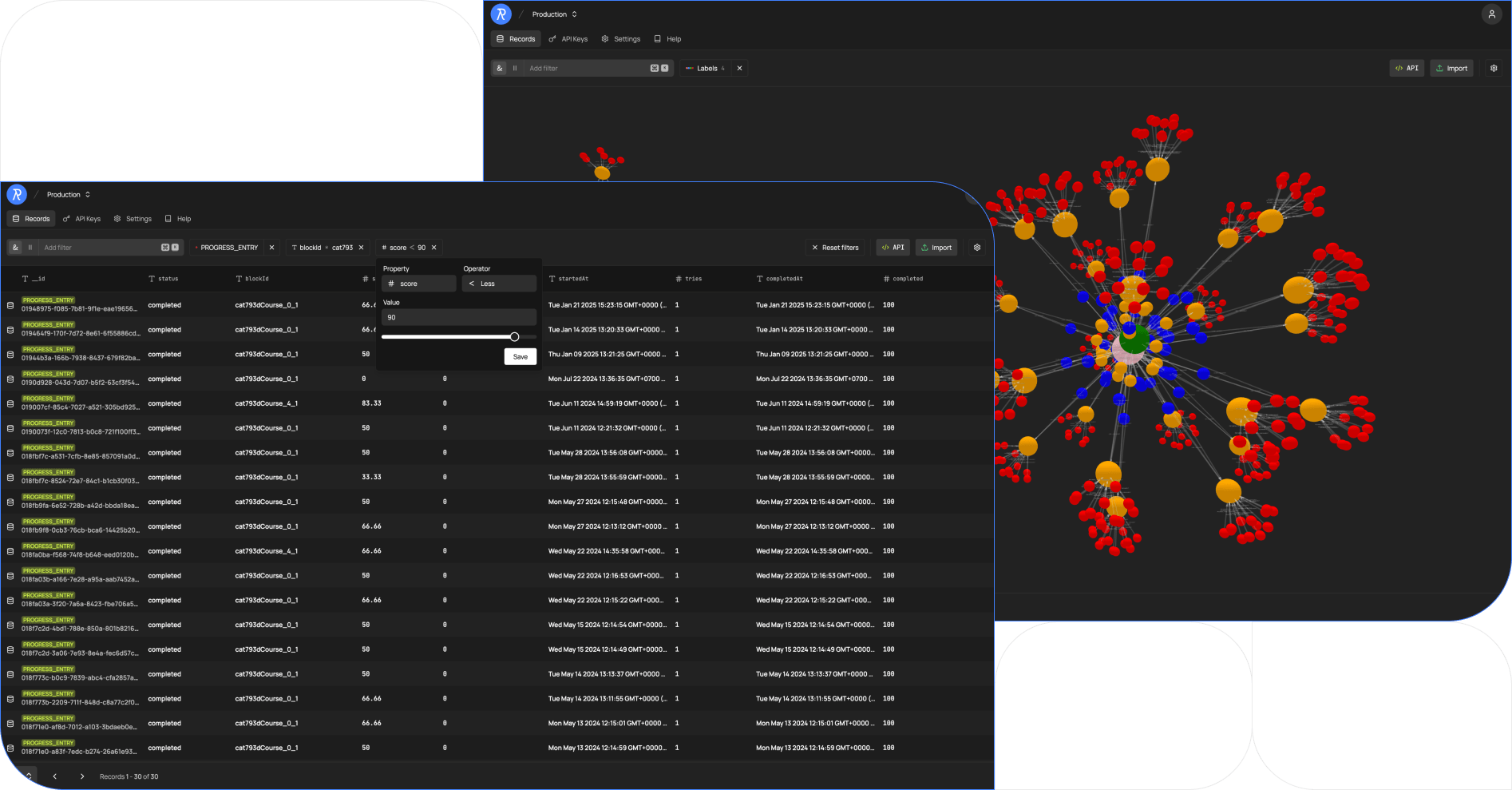1512x790 pixels.
Task: Open record icon for row 018fb9fa-6e52
Action: click(x=10, y=502)
